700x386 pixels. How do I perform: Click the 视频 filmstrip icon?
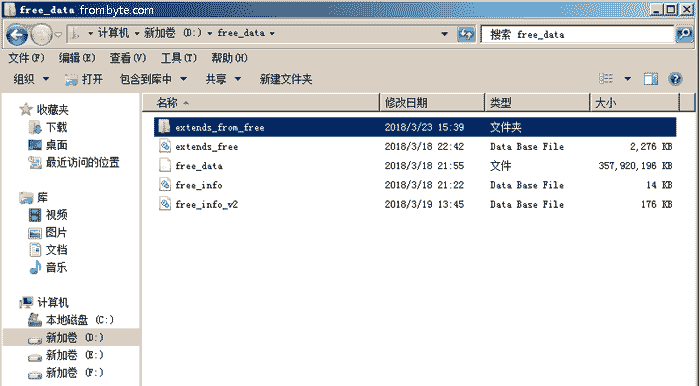[35, 215]
